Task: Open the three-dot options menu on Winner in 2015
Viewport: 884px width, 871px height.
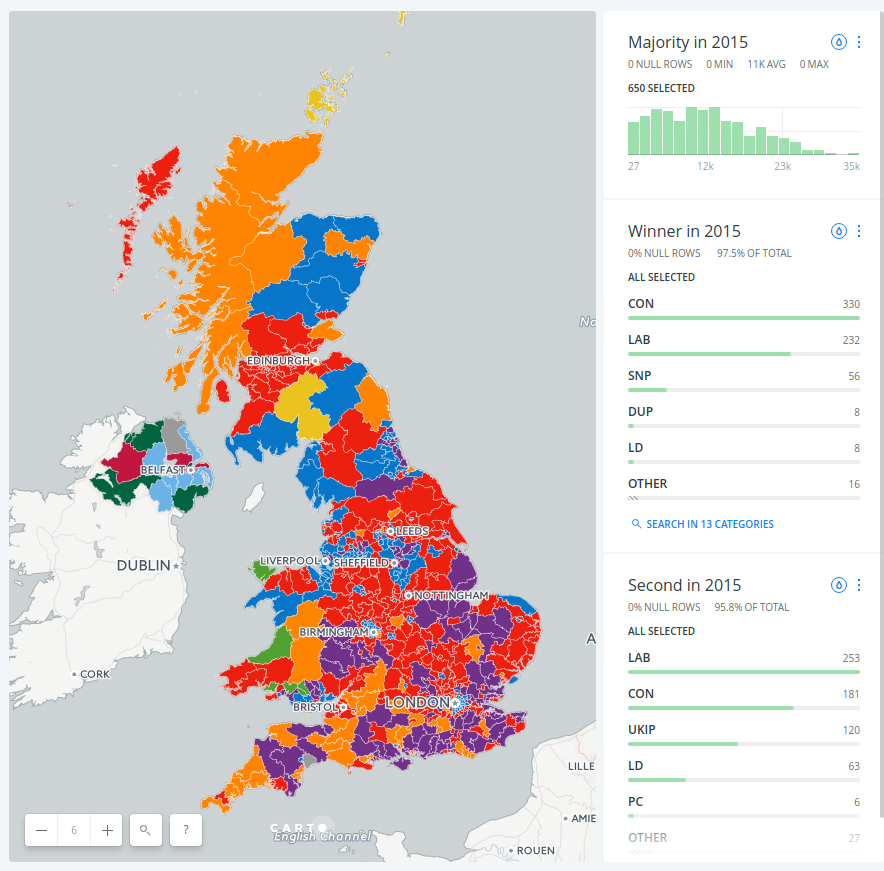Action: [x=858, y=231]
